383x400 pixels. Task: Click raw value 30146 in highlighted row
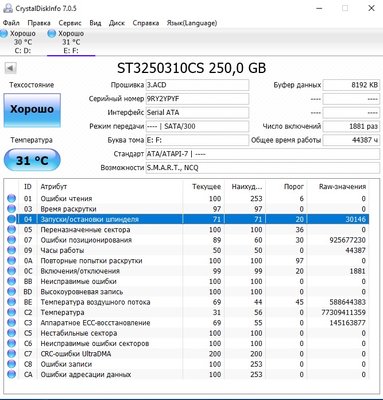pyautogui.click(x=356, y=219)
